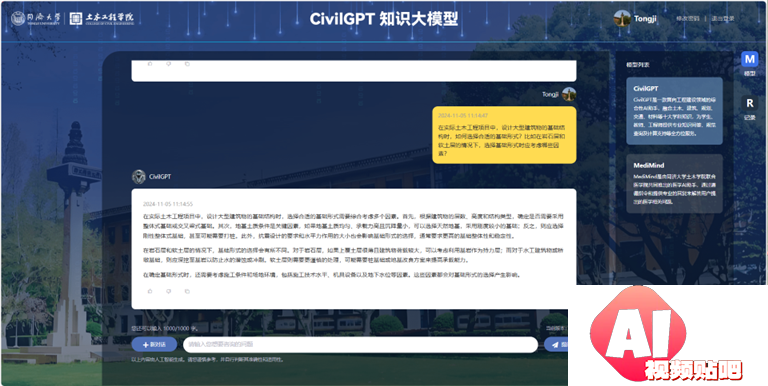The height and width of the screenshot is (386, 768).
Task: Click the change password link
Action: pyautogui.click(x=688, y=19)
